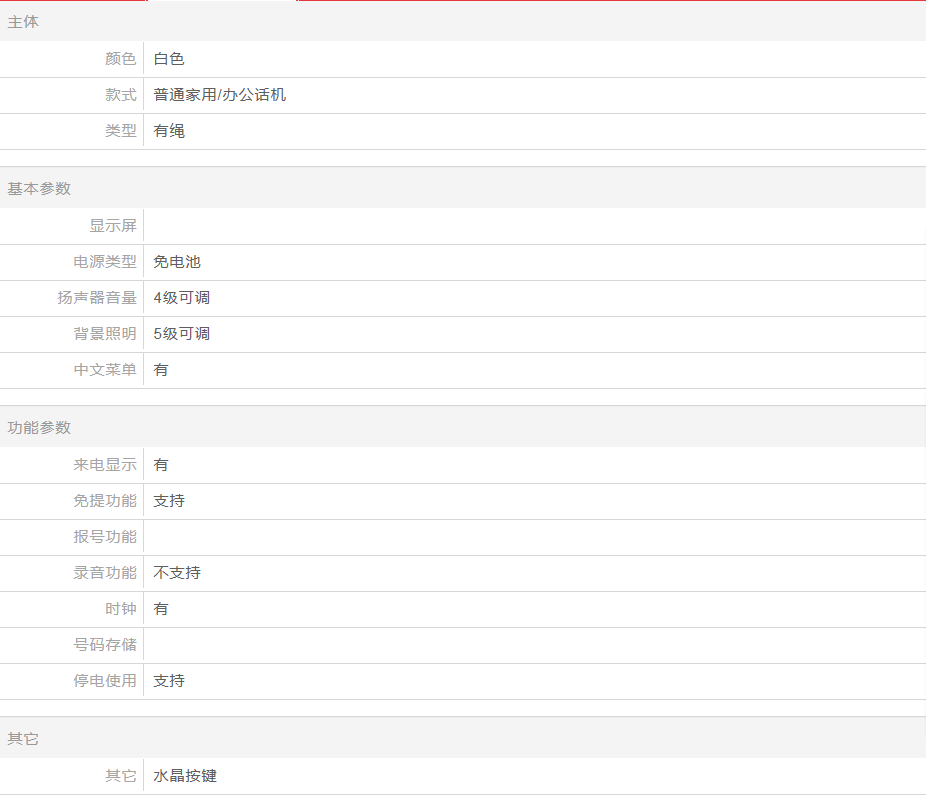Click the 来电显示 label
This screenshot has width=926, height=796.
coord(105,465)
